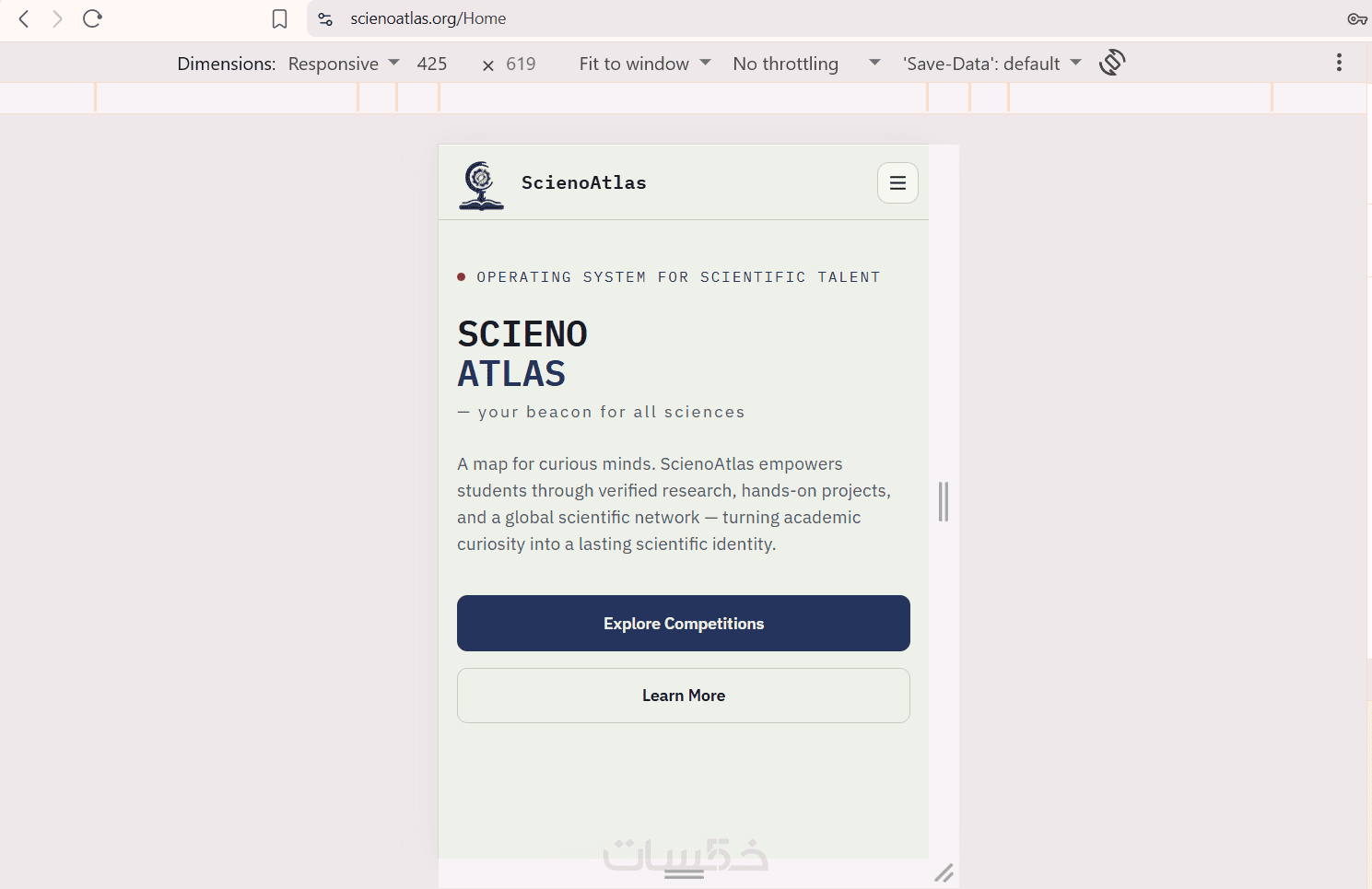Reload the page using the refresh icon
This screenshot has width=1372, height=889.
pos(92,18)
